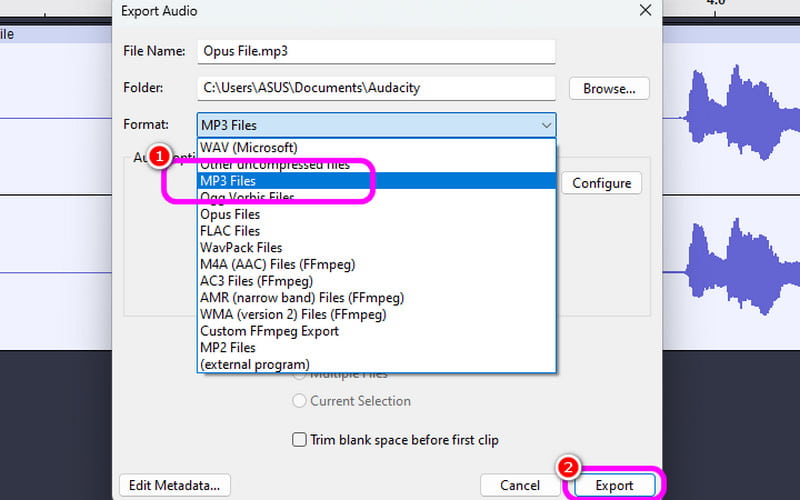800x500 pixels.
Task: Select WAV (Microsoft) format
Action: pyautogui.click(x=377, y=147)
